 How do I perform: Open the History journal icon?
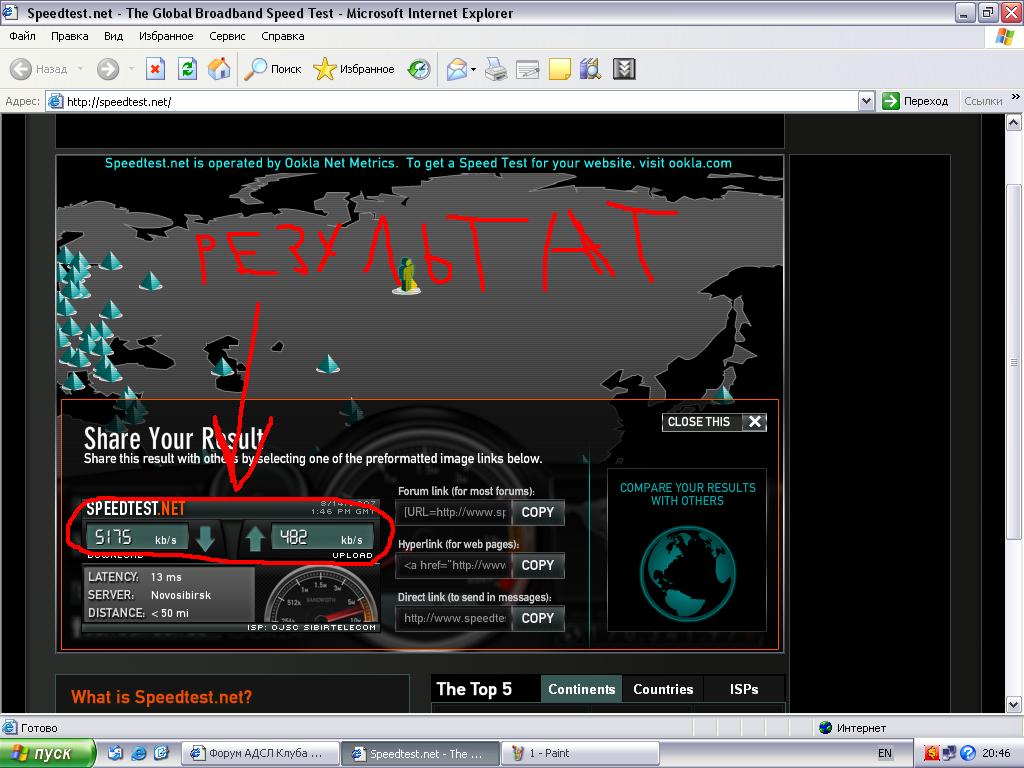coord(419,69)
